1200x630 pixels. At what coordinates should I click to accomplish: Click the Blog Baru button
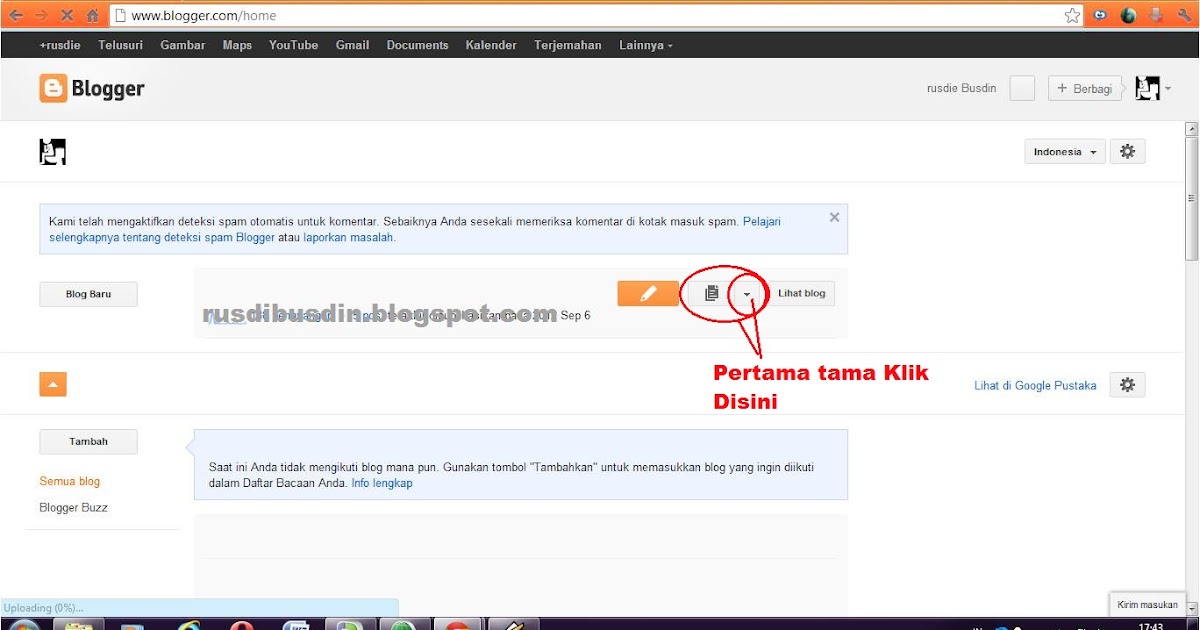pyautogui.click(x=88, y=294)
